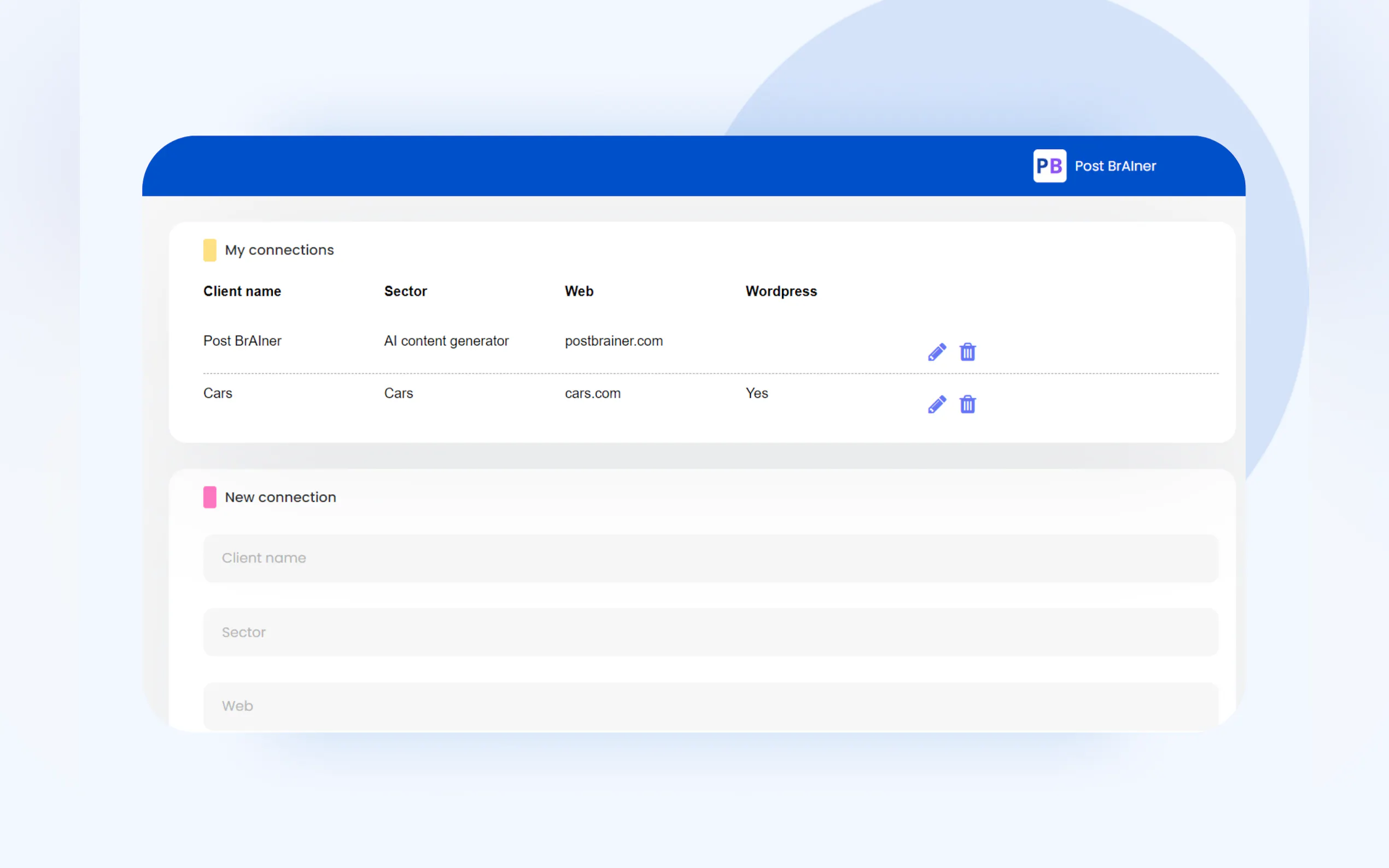Image resolution: width=1389 pixels, height=868 pixels.
Task: Select the AI content generator sector cell
Action: click(x=446, y=341)
